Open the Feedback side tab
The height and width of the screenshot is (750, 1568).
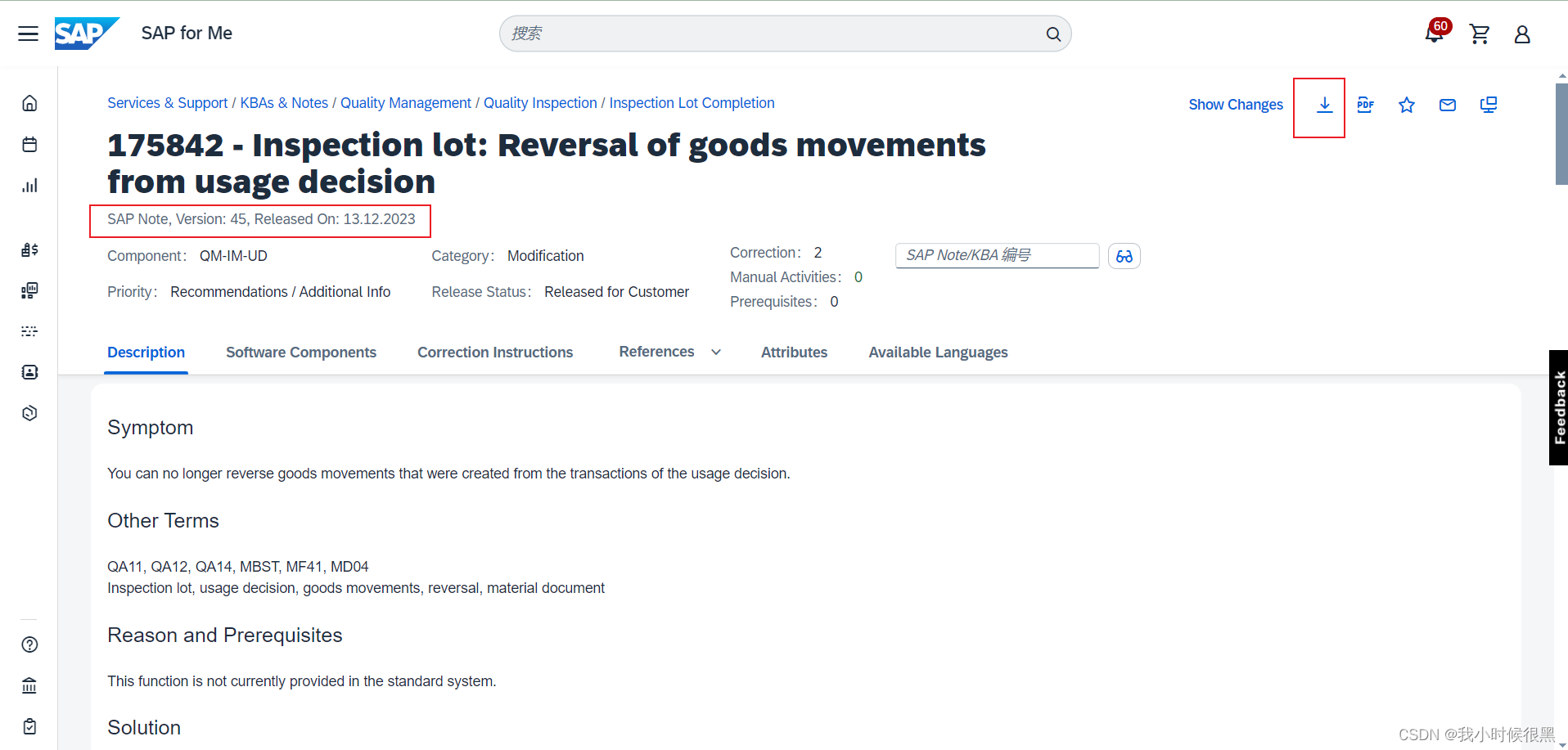tap(1558, 407)
